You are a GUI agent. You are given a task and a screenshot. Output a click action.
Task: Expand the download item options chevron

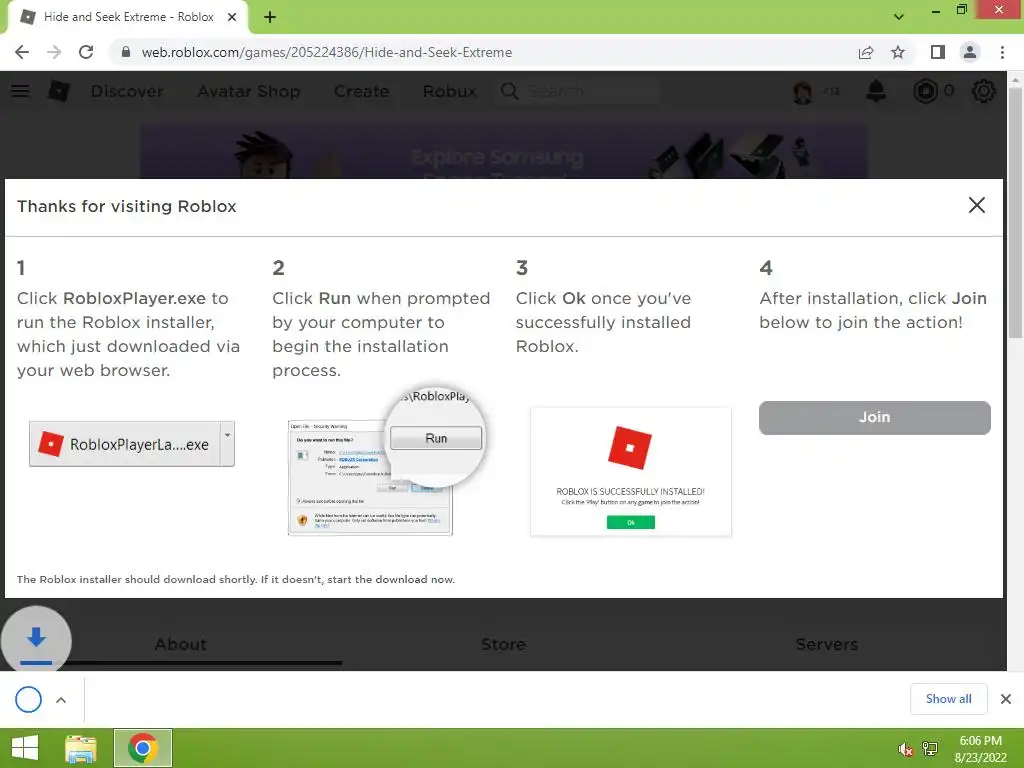61,700
